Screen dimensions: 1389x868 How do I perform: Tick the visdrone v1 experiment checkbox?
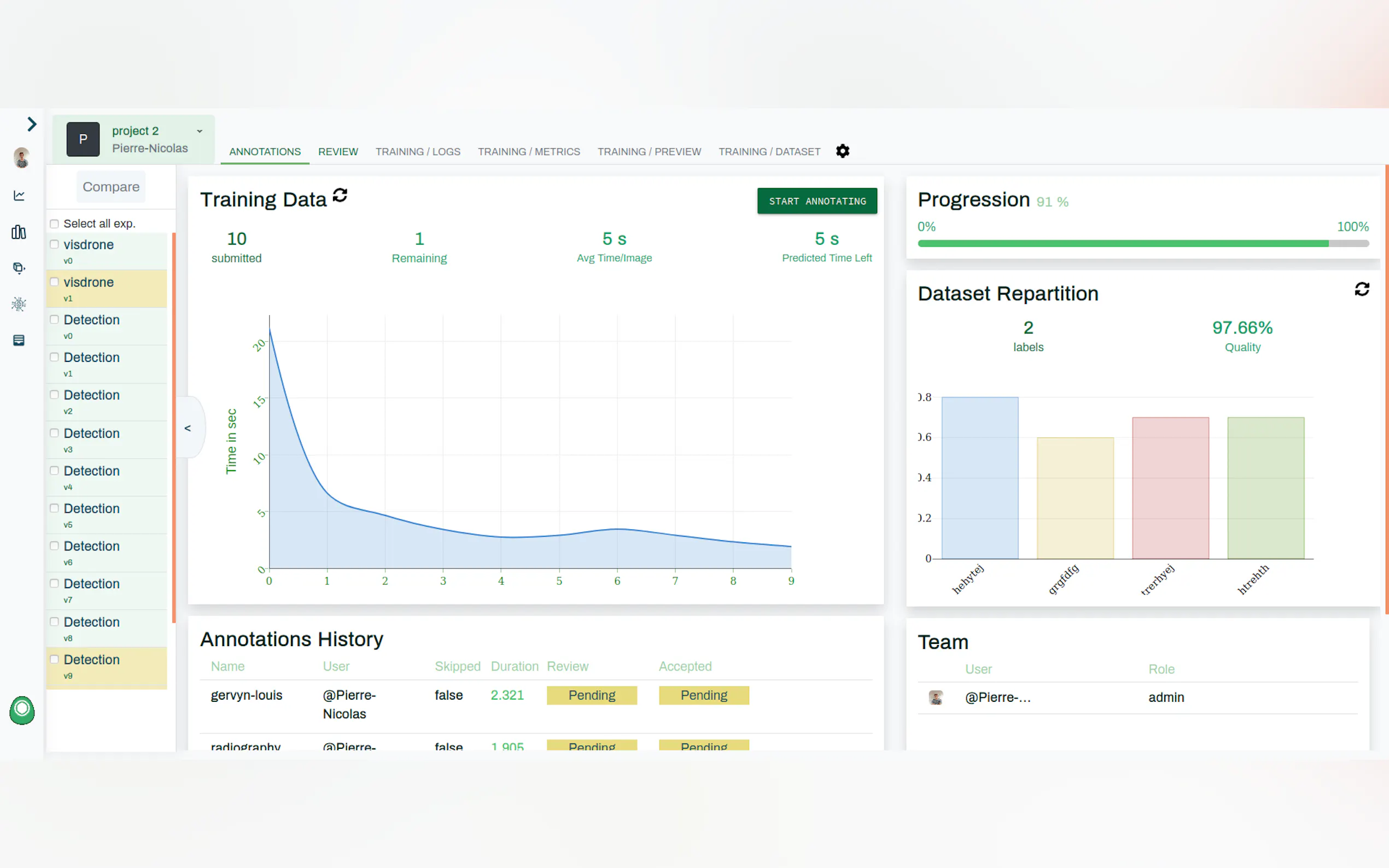coord(55,282)
